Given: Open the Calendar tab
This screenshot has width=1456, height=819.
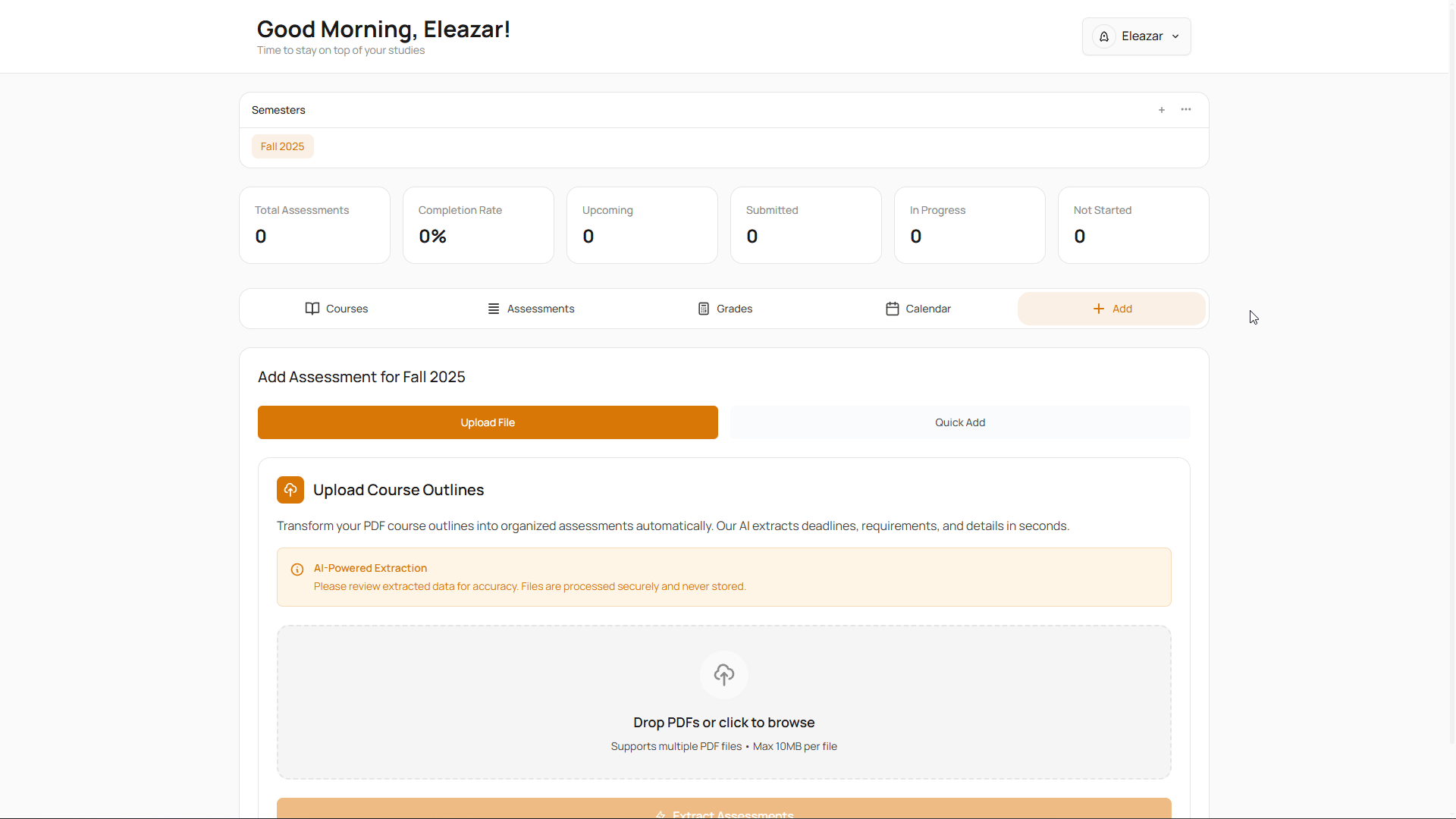Looking at the screenshot, I should coord(918,309).
